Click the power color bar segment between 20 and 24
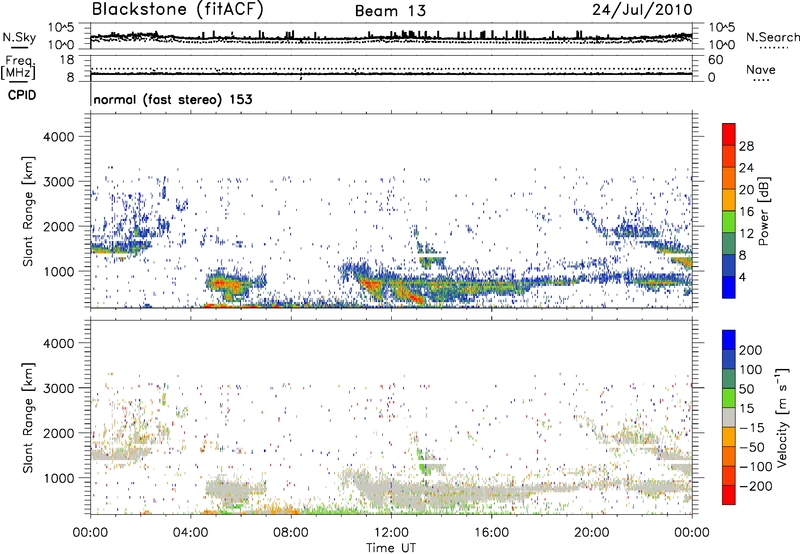The width and height of the screenshot is (800, 554). click(x=729, y=178)
